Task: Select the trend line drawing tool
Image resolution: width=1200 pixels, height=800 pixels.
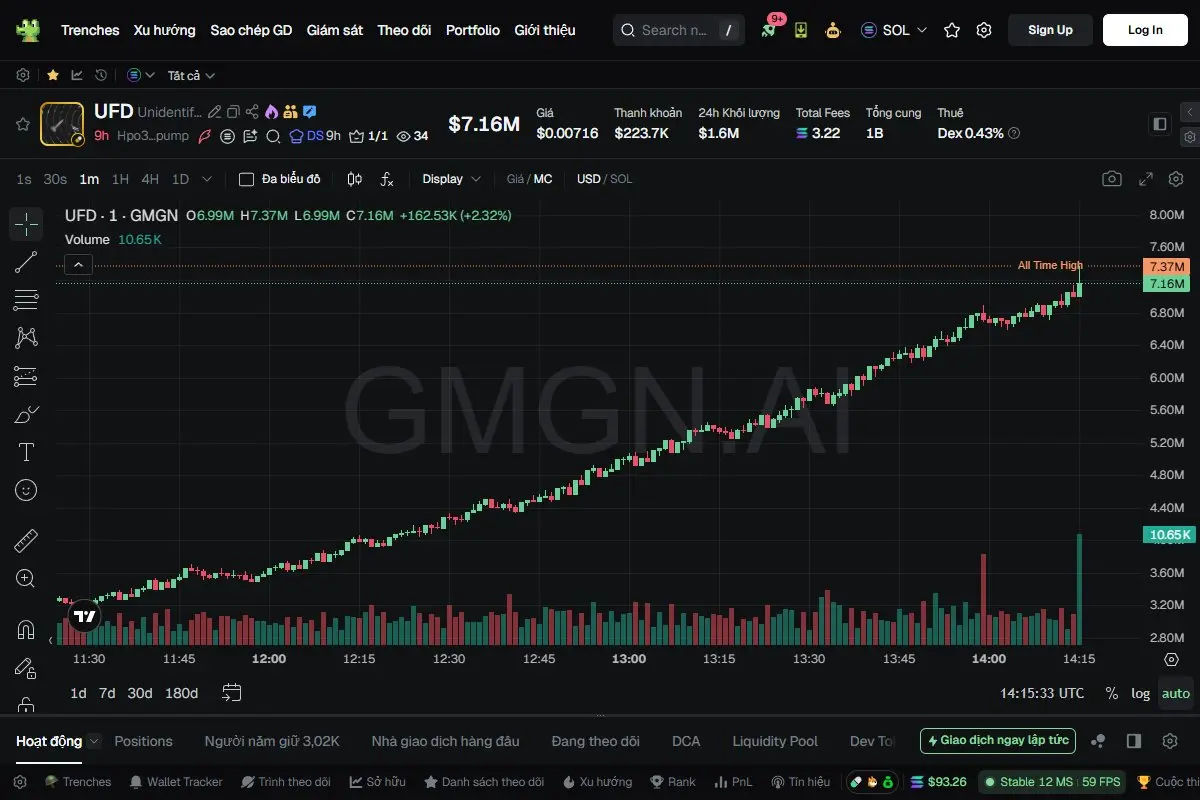Action: (x=26, y=262)
